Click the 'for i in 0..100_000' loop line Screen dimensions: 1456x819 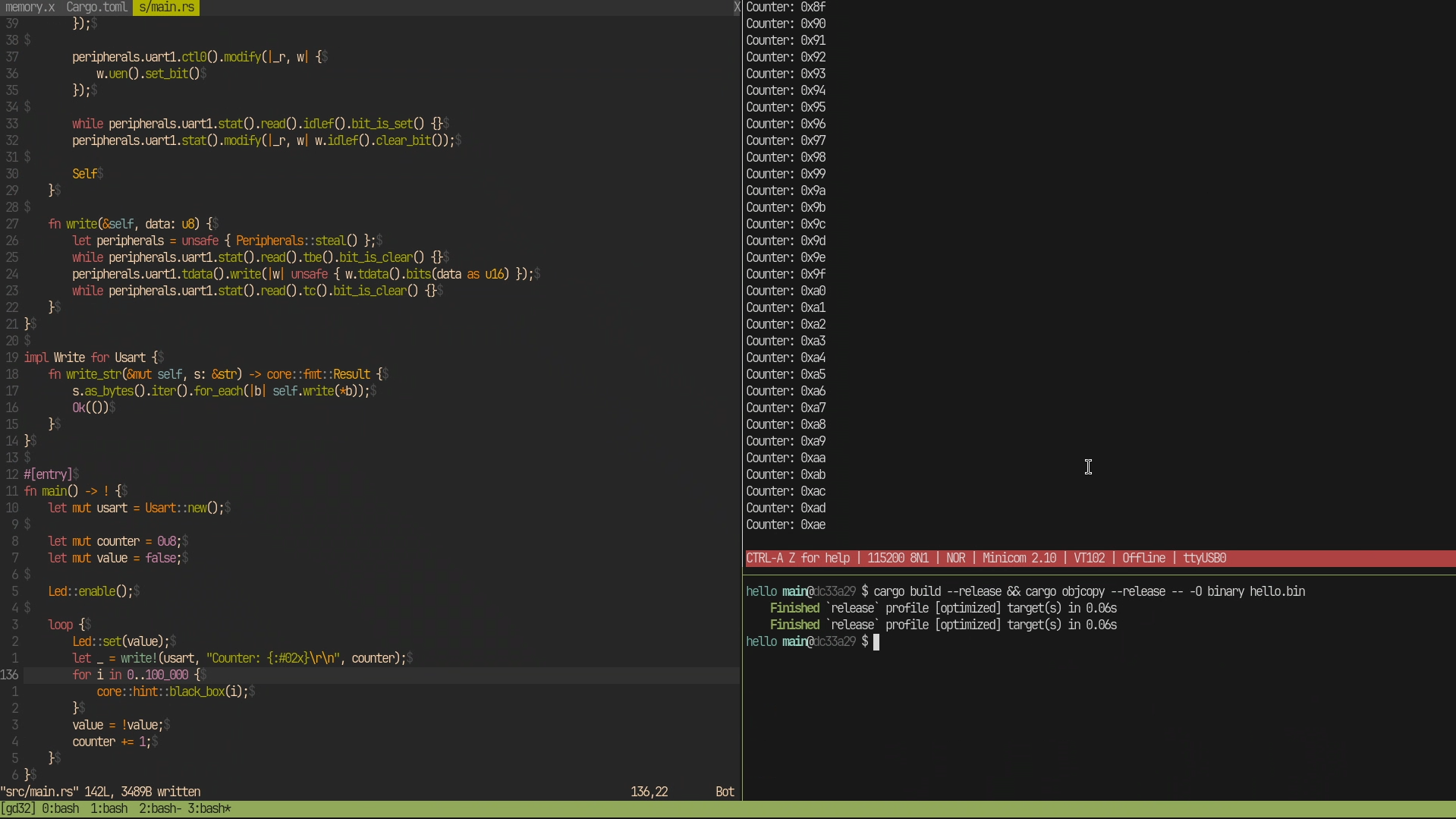pos(136,676)
